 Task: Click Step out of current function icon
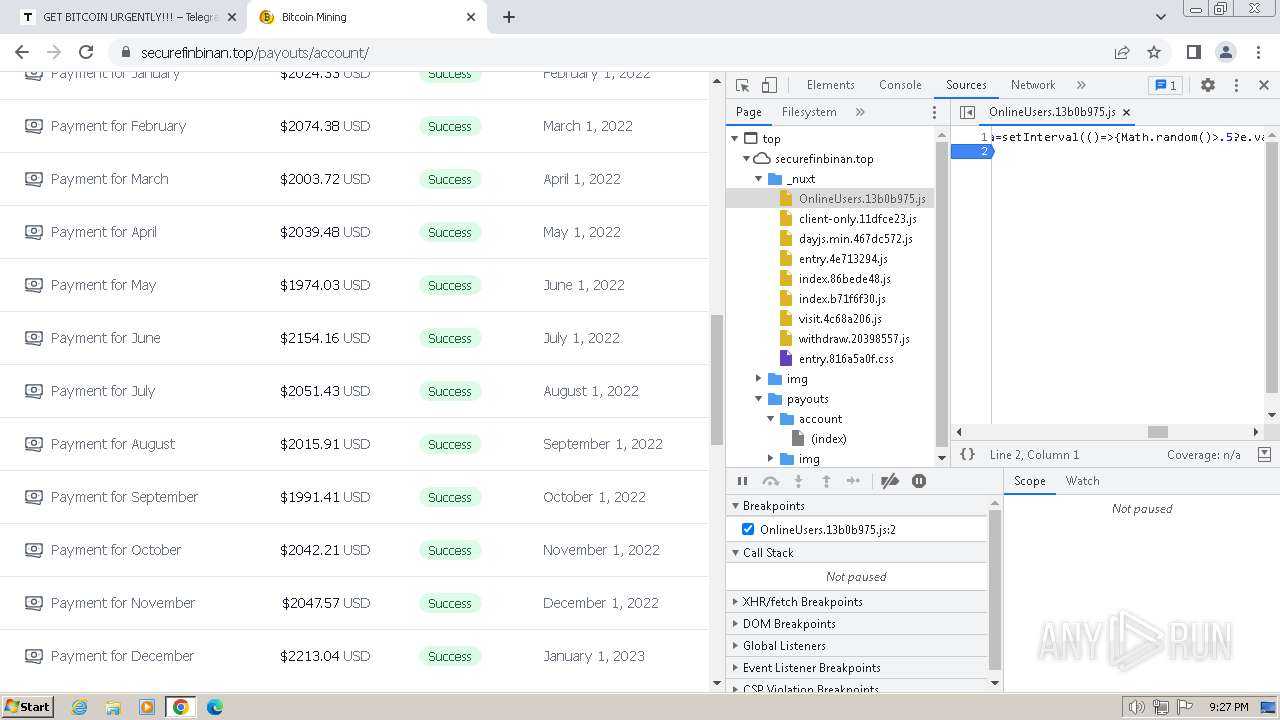click(826, 481)
